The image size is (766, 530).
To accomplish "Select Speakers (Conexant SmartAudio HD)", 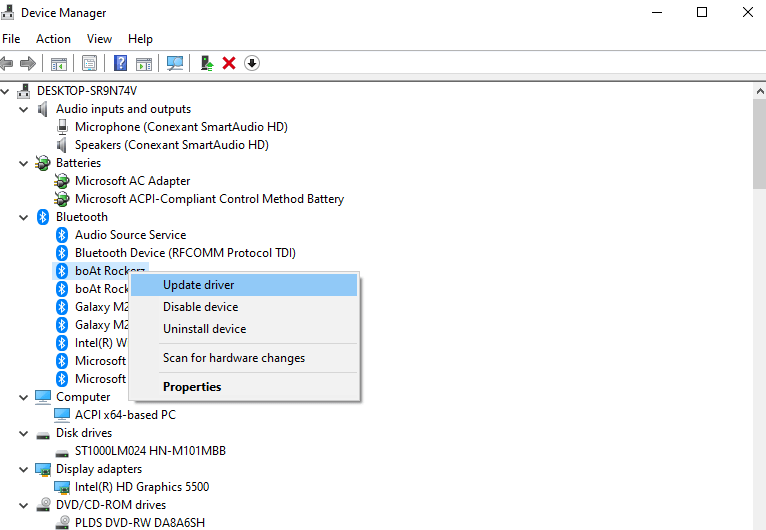I will (x=171, y=145).
